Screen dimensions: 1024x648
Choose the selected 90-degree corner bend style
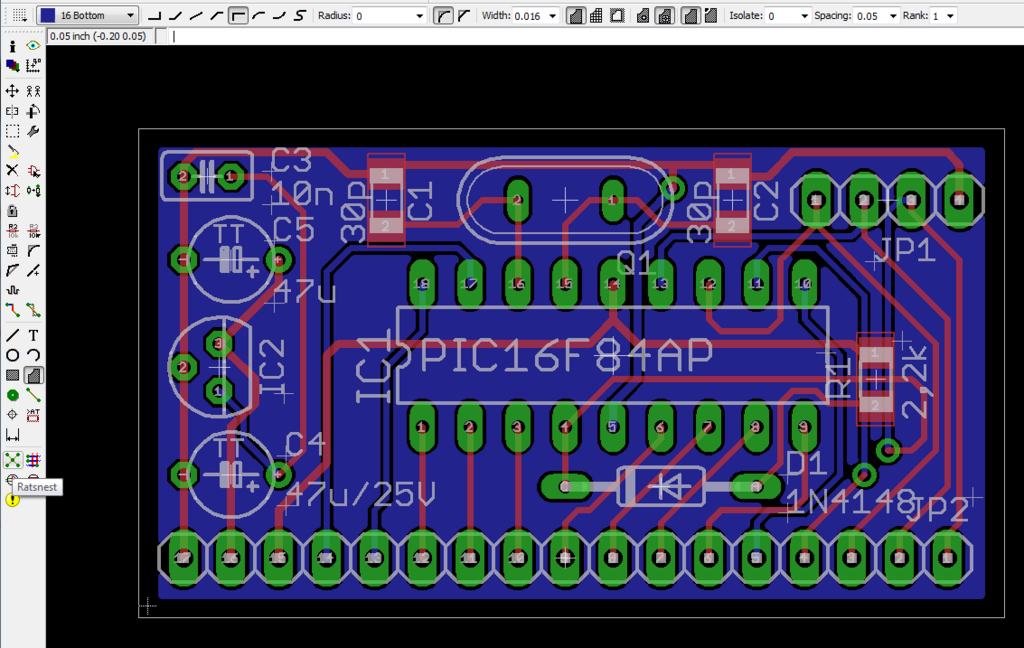click(x=238, y=16)
